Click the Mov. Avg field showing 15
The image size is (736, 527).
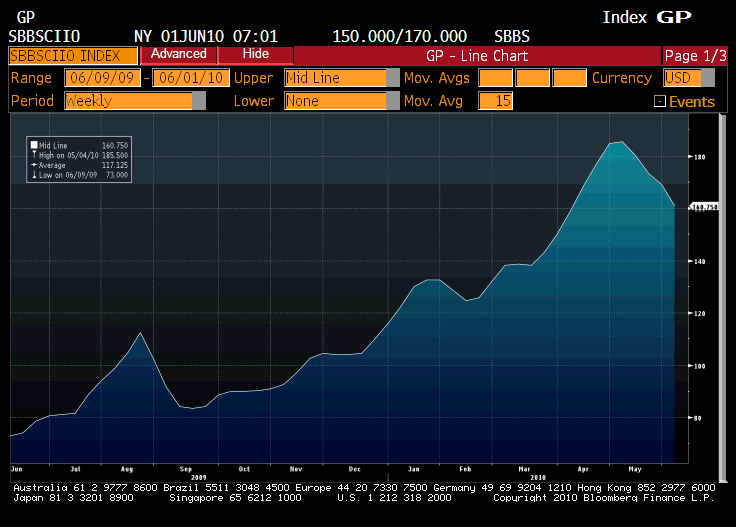[495, 101]
